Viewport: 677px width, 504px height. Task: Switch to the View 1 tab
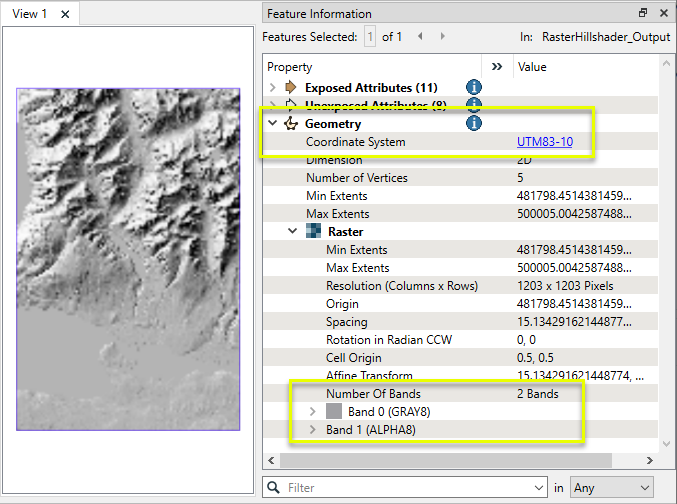tap(30, 14)
